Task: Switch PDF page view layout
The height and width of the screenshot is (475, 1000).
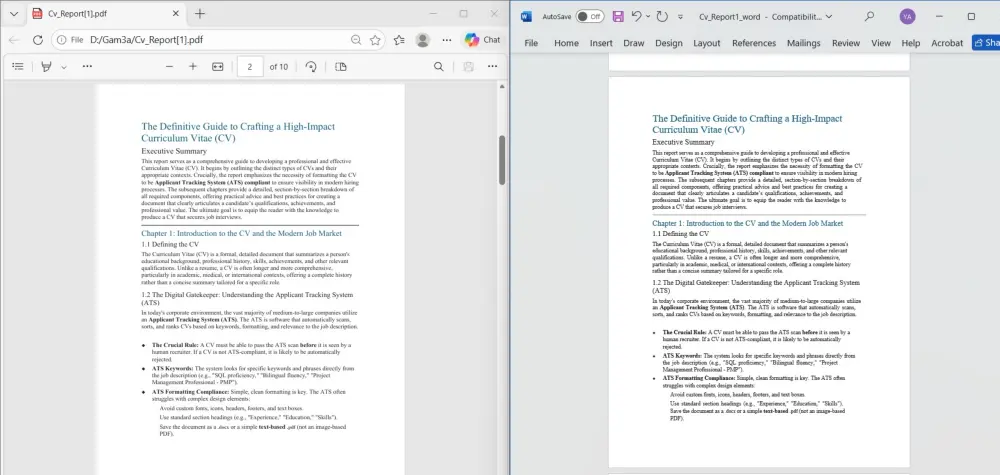Action: (341, 66)
